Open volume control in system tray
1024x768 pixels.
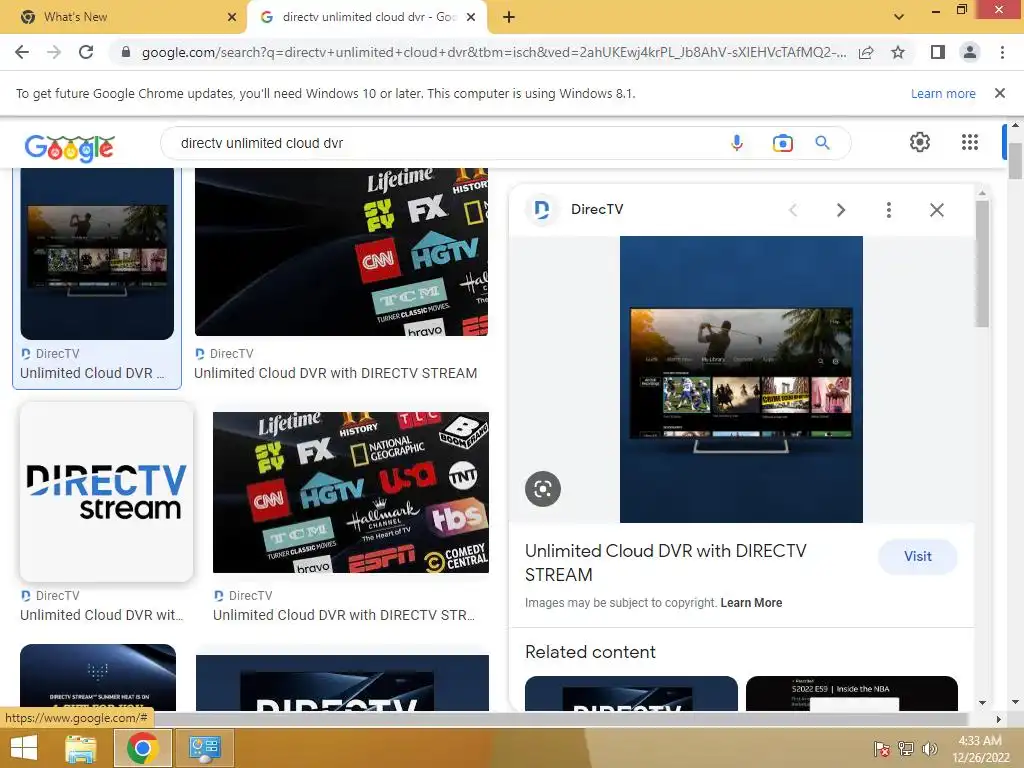click(930, 748)
